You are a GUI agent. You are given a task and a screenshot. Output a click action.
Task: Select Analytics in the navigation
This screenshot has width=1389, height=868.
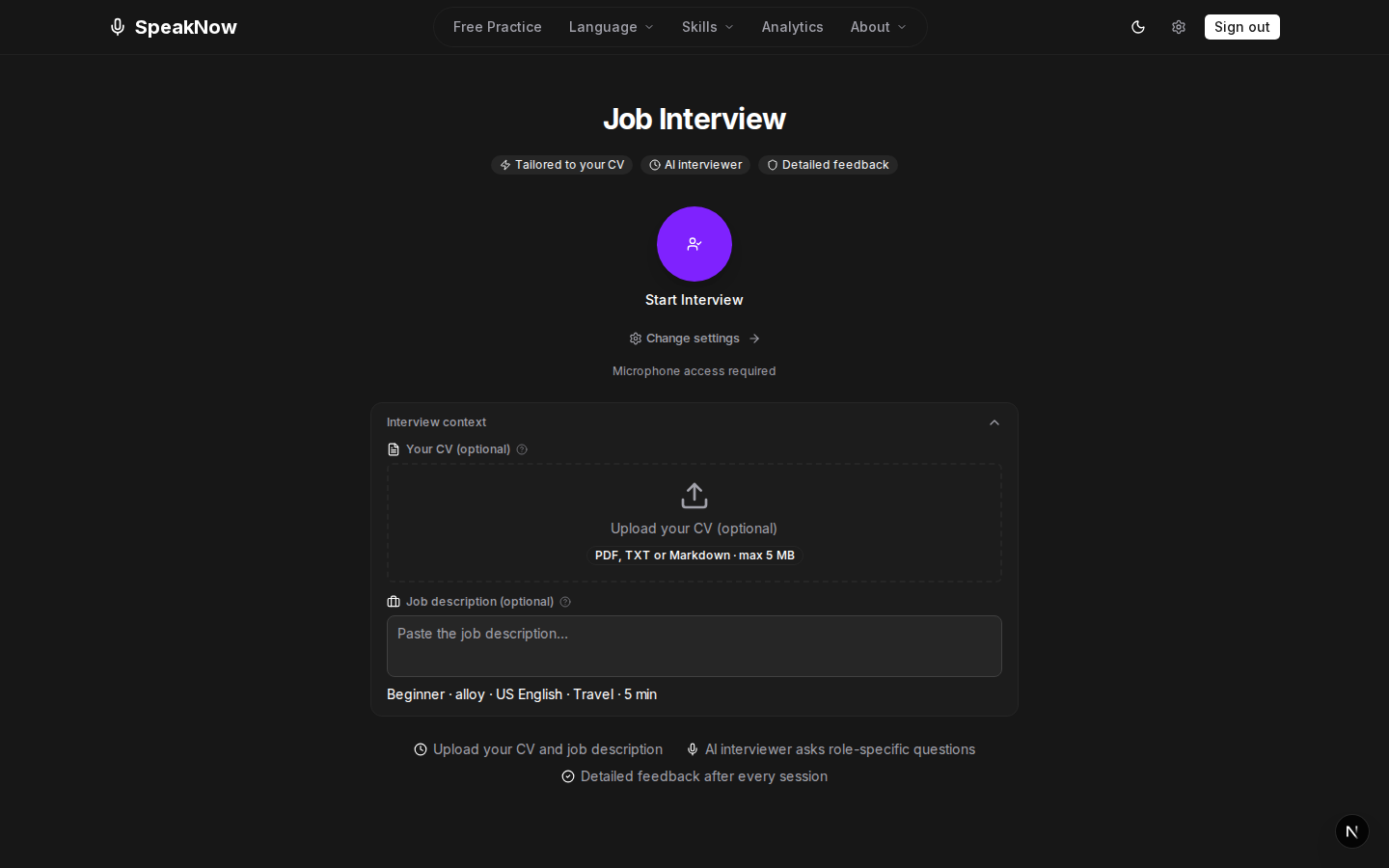pyautogui.click(x=792, y=27)
